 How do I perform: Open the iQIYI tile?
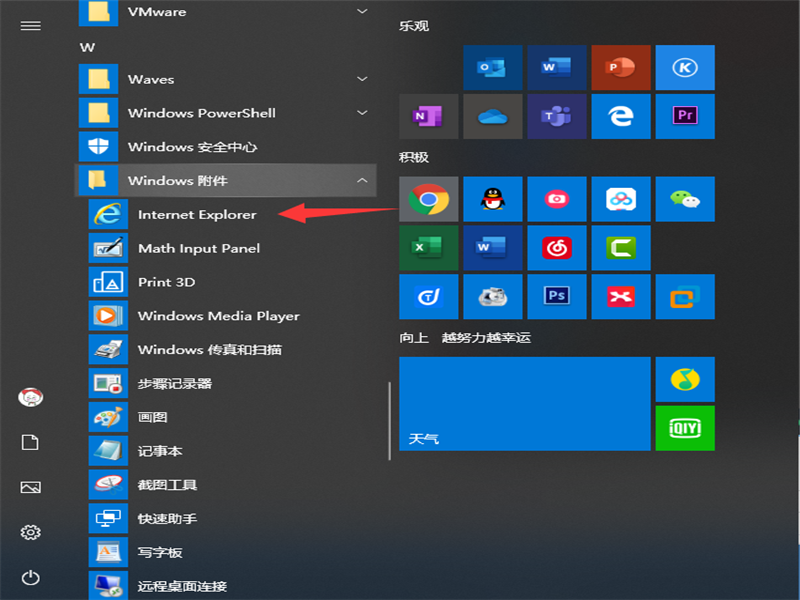[x=685, y=427]
